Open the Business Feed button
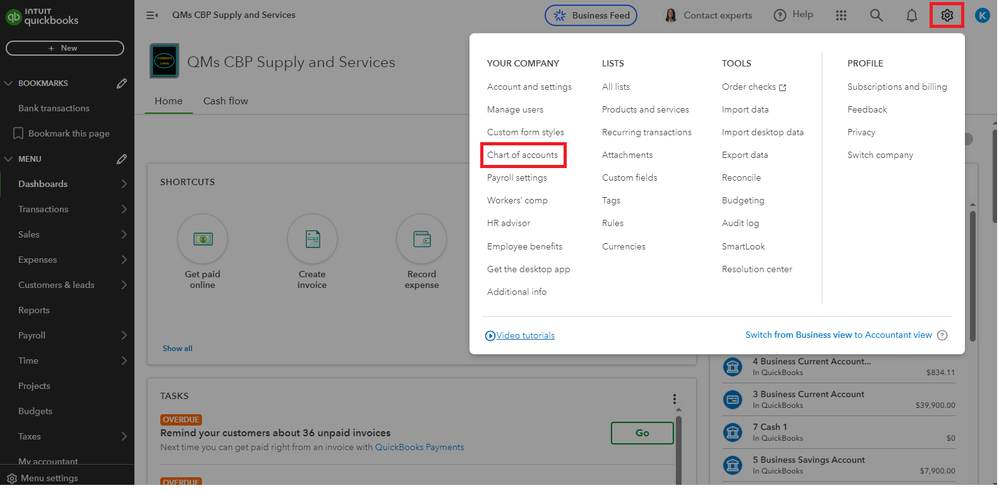This screenshot has width=999, height=492. [591, 15]
